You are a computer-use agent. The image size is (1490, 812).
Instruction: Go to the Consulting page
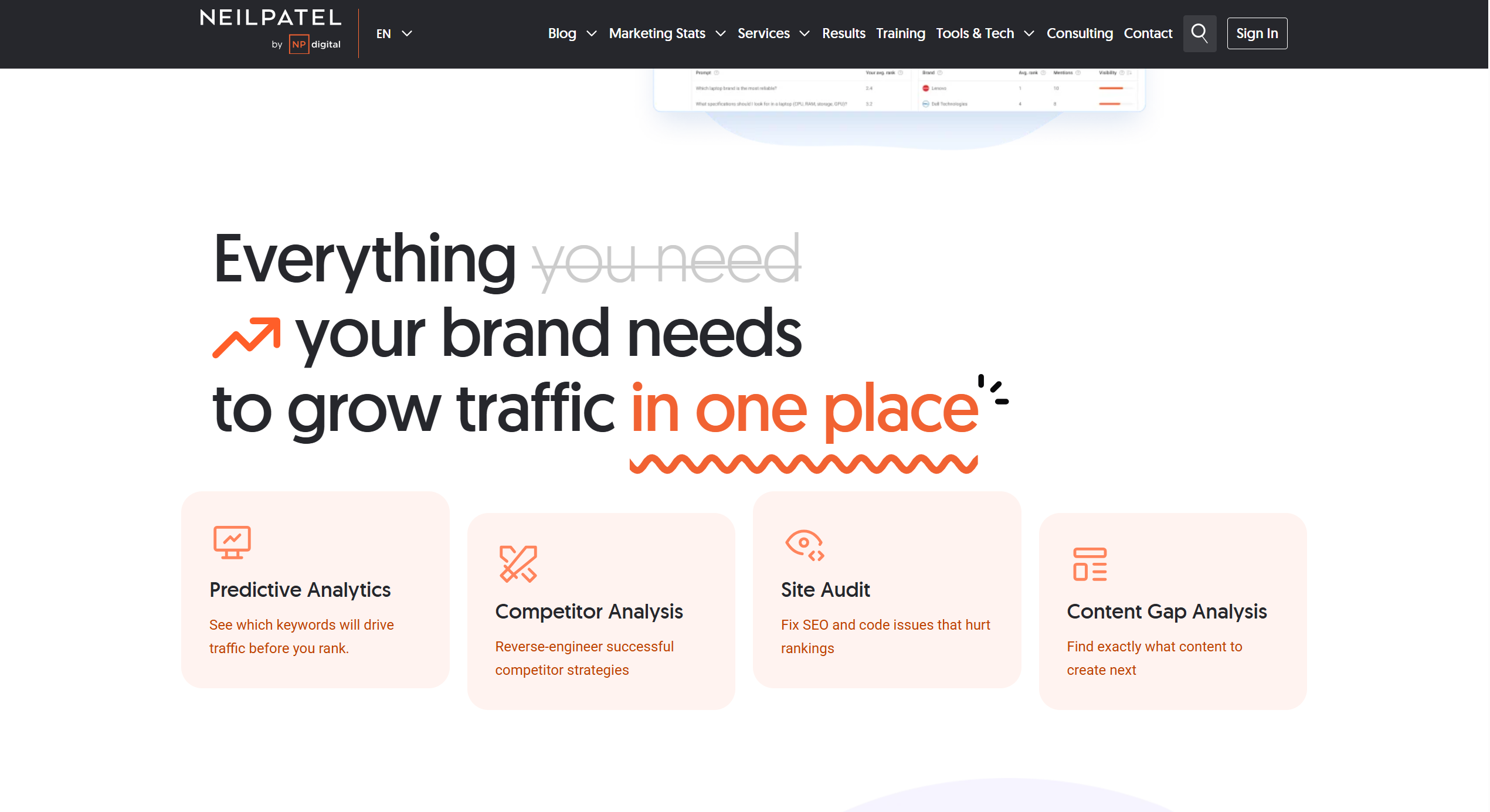click(x=1080, y=33)
